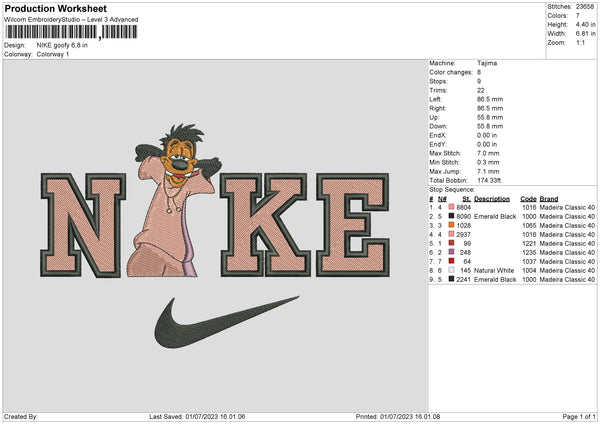Click the "Created By:" footer label
The width and height of the screenshot is (600, 424).
pyautogui.click(x=21, y=416)
